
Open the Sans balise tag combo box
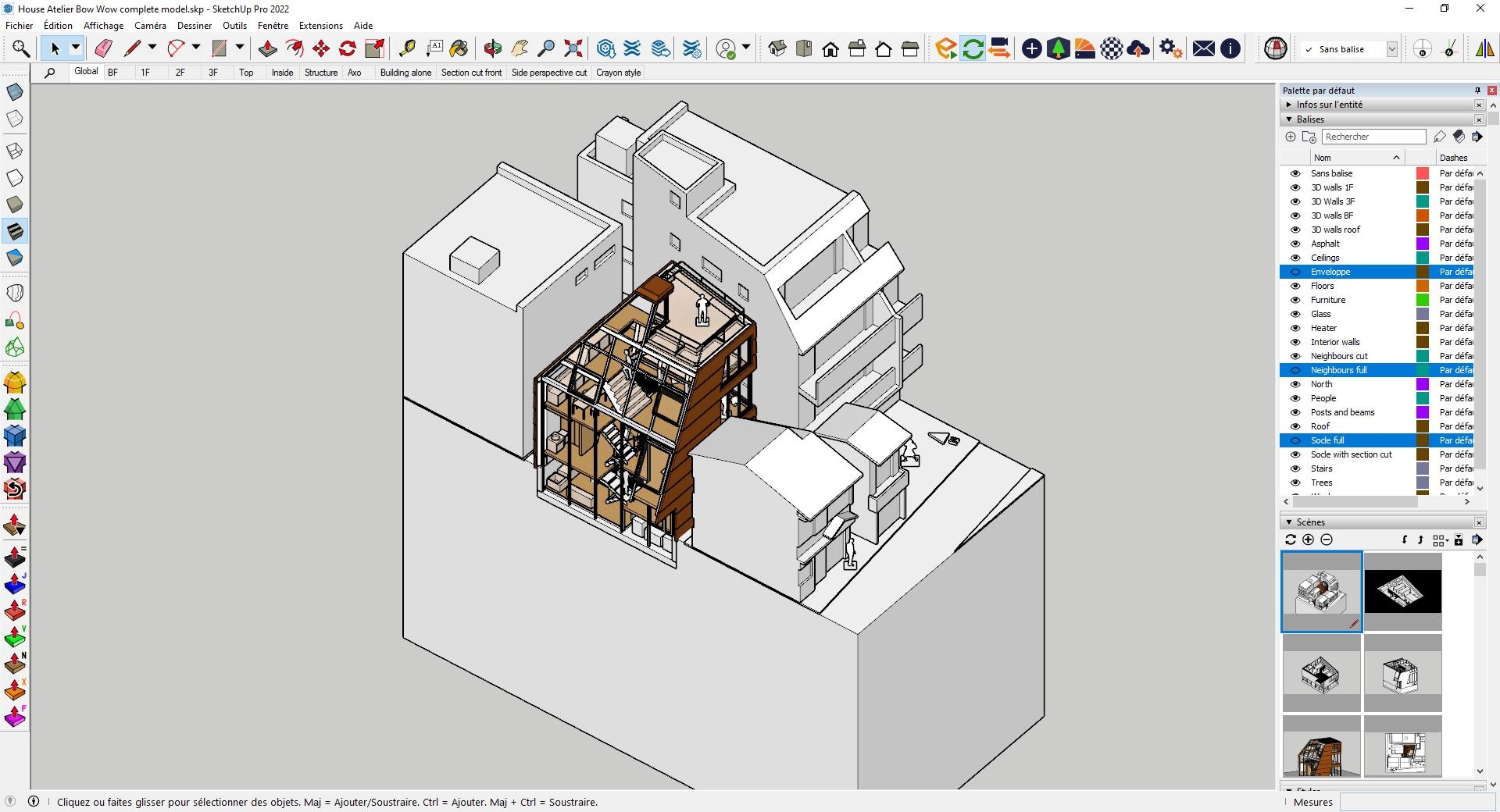[x=1349, y=49]
